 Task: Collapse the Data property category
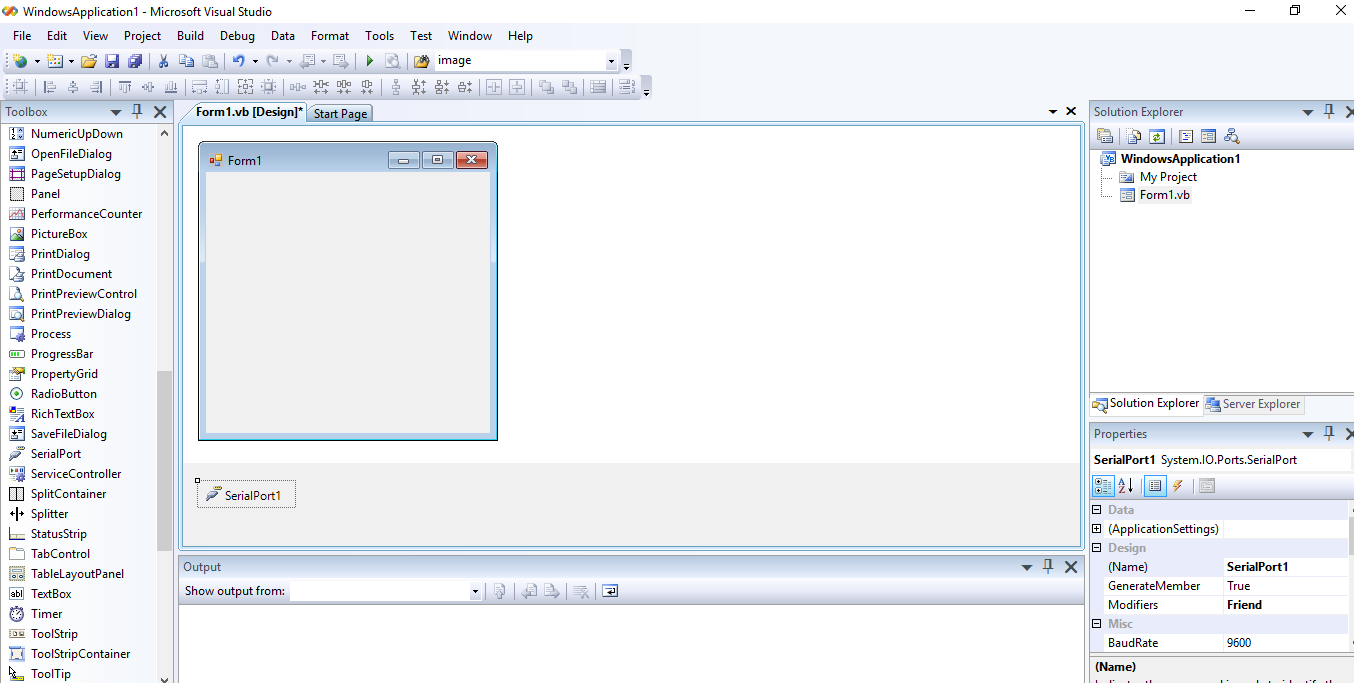coord(1097,510)
